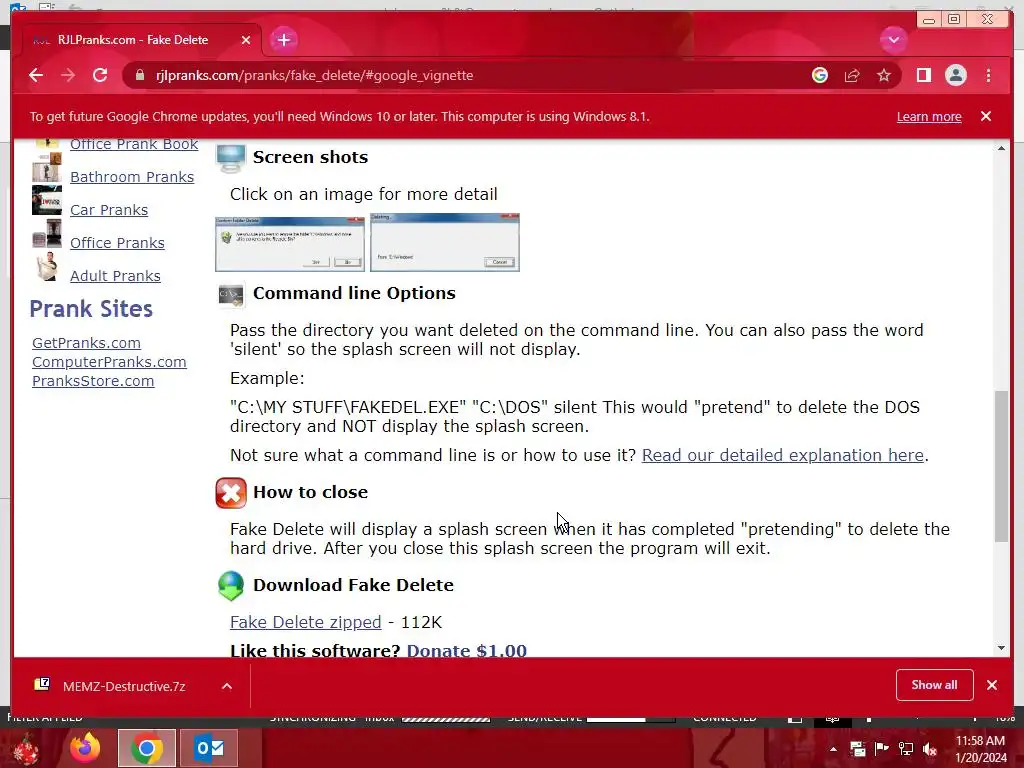Screen dimensions: 1024x768
Task: Visit ComputerPranks.com link
Action: (x=109, y=362)
